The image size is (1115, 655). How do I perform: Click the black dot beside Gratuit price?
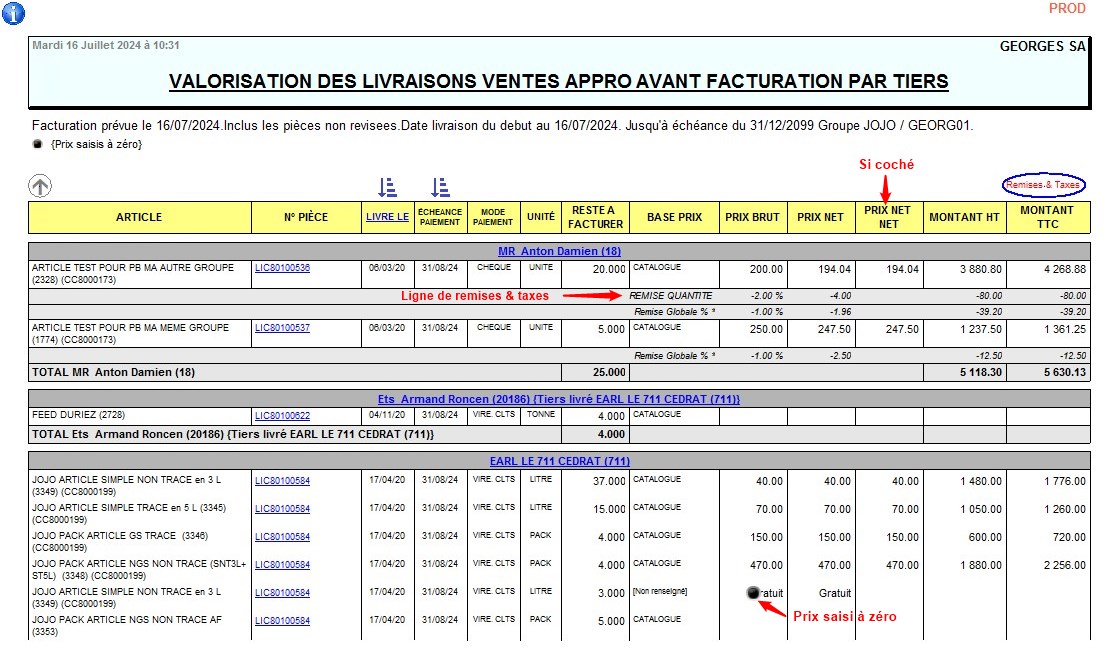tap(753, 593)
